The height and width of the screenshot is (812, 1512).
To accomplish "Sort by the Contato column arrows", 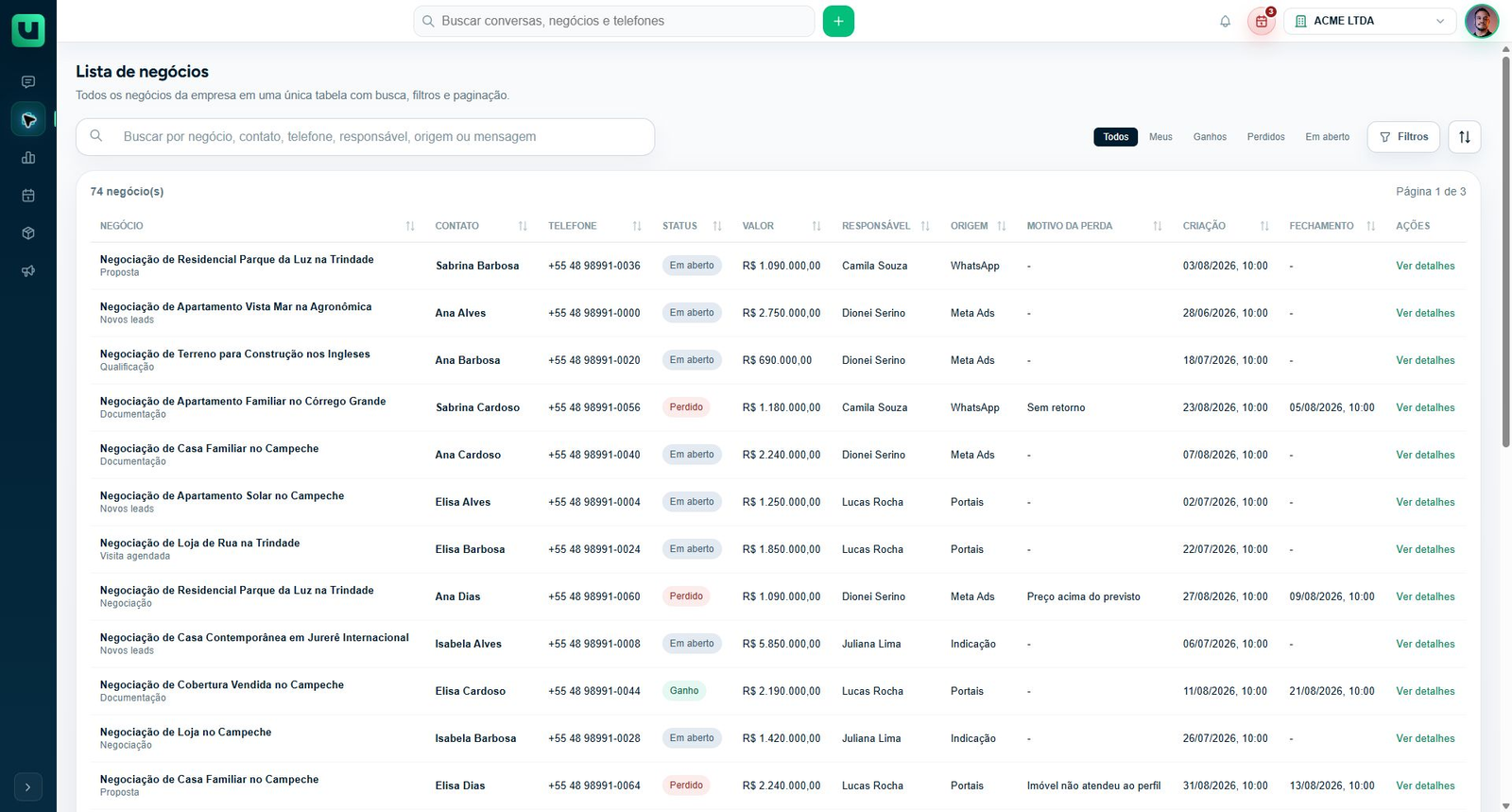I will pos(523,226).
